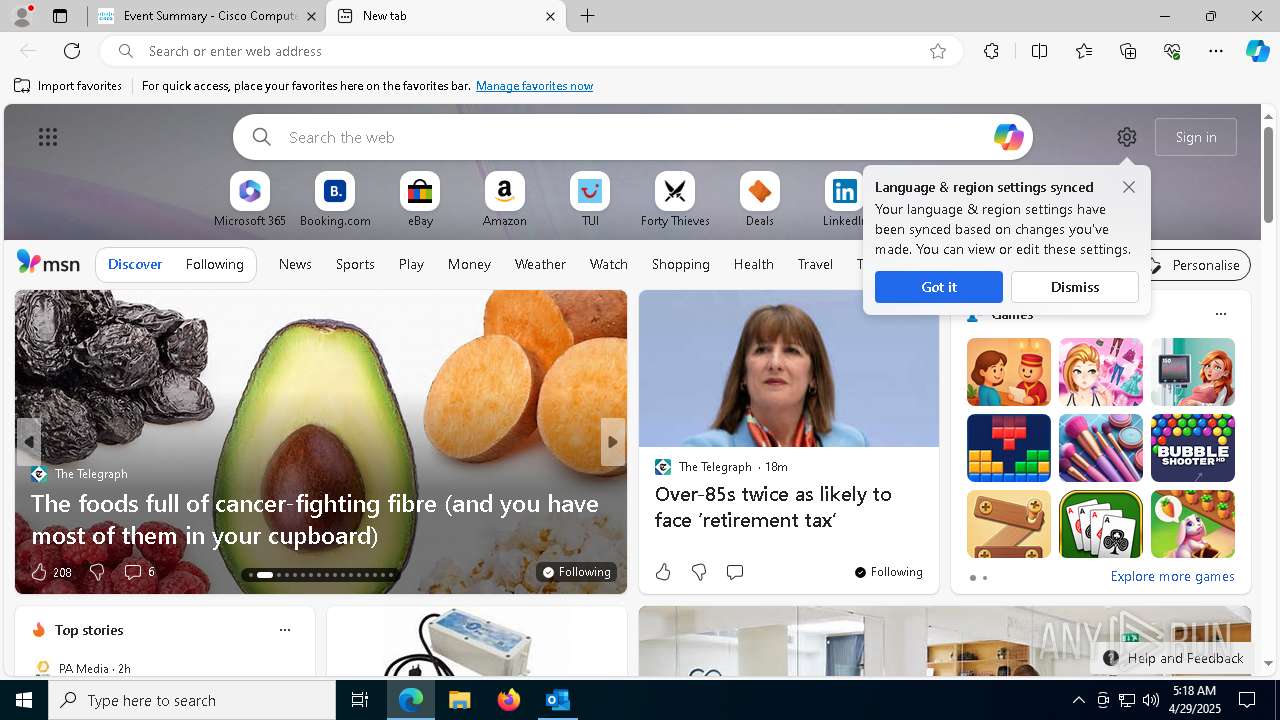Open Copilot sidebar icon

pos(1257,51)
